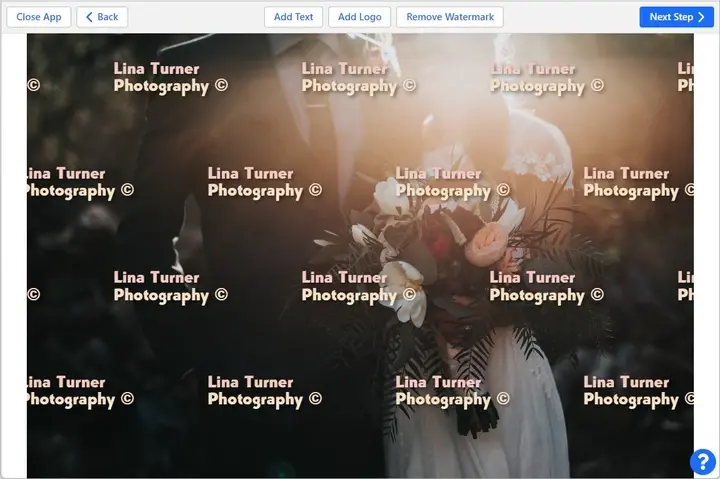Screen dimensions: 720x479
Task: Choose Add Logo in the toolbar
Action: (359, 17)
